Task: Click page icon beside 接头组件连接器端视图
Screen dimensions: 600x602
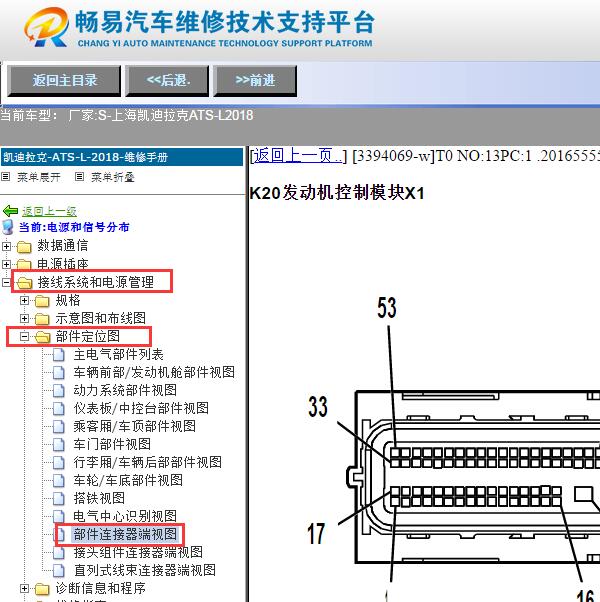Action: (59, 552)
